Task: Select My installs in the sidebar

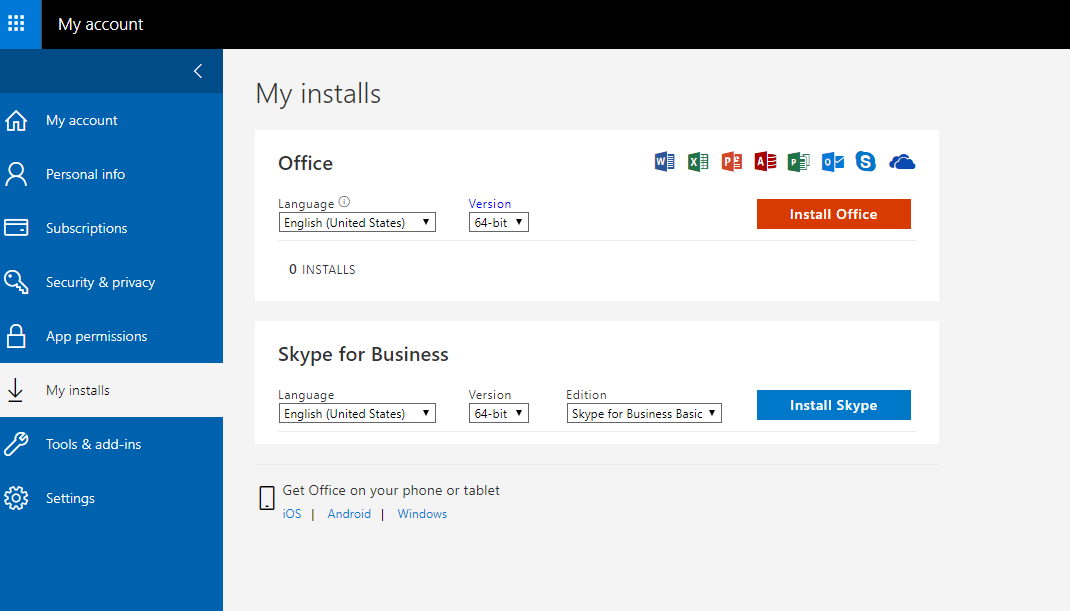Action: point(111,390)
